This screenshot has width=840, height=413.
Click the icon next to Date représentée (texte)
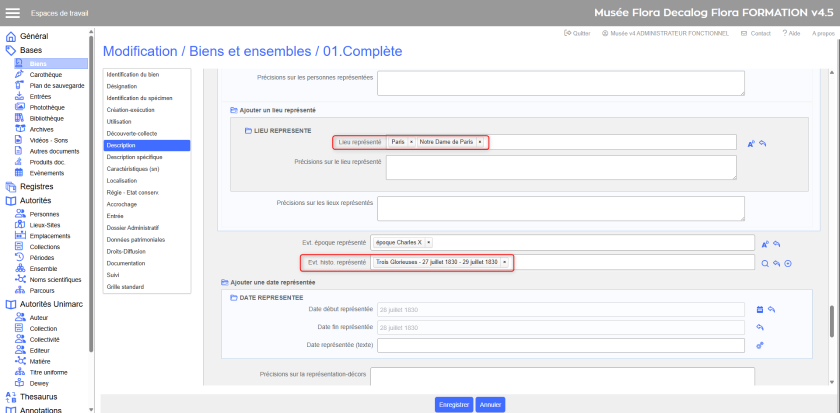[x=760, y=345]
